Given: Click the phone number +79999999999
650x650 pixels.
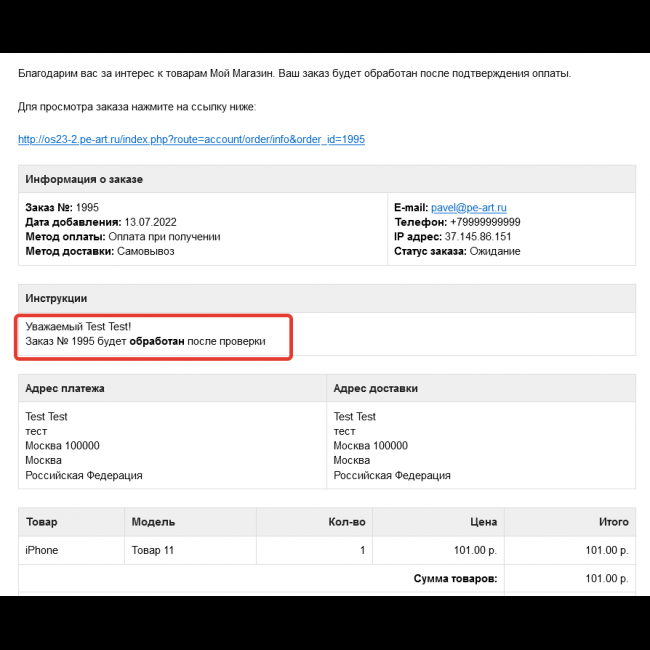Looking at the screenshot, I should coord(485,222).
